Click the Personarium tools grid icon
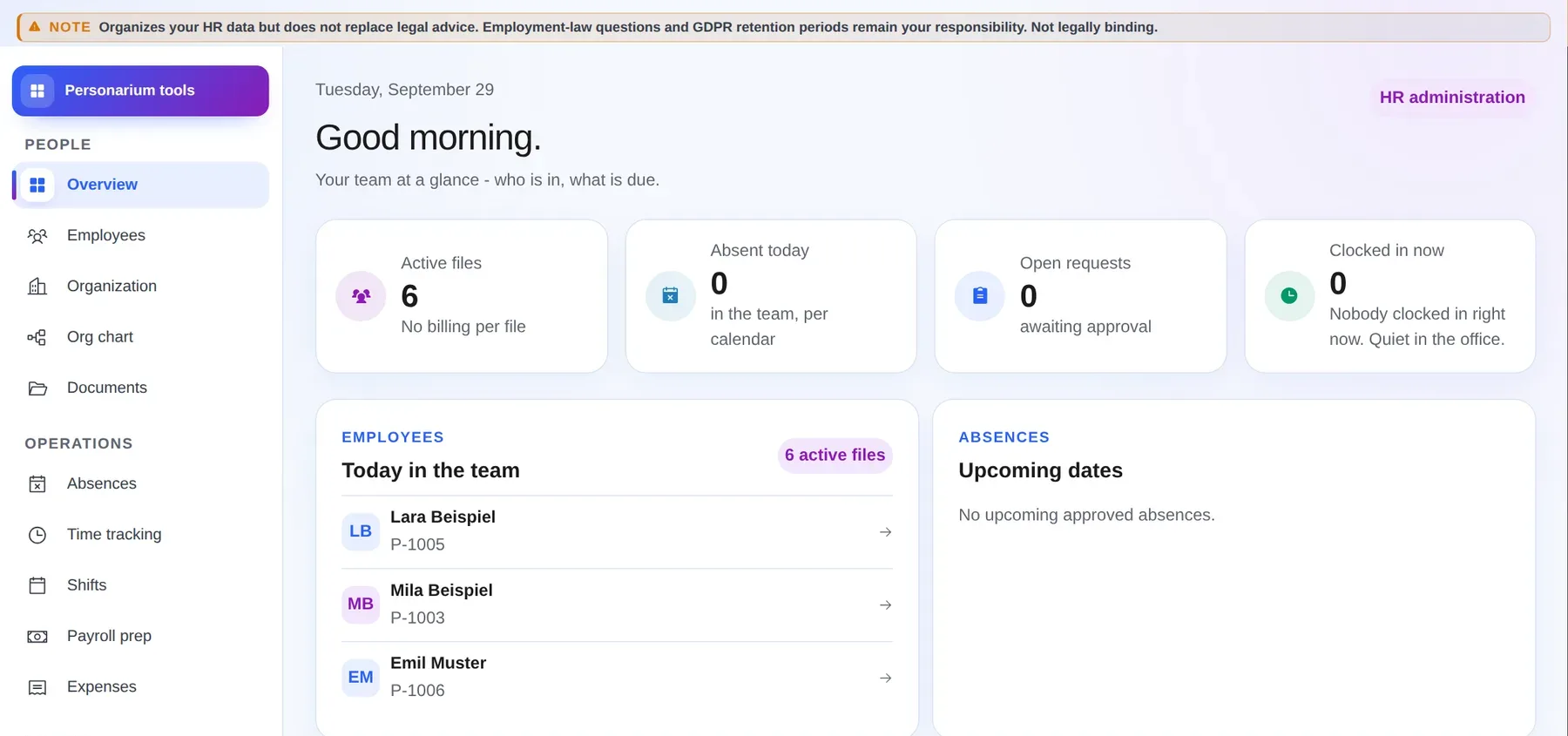 click(x=37, y=91)
